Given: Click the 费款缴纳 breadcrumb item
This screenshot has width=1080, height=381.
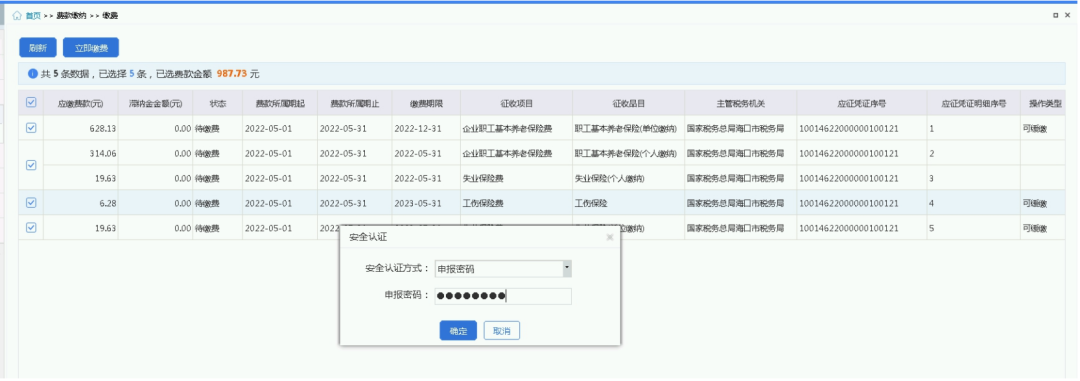Looking at the screenshot, I should (71, 16).
